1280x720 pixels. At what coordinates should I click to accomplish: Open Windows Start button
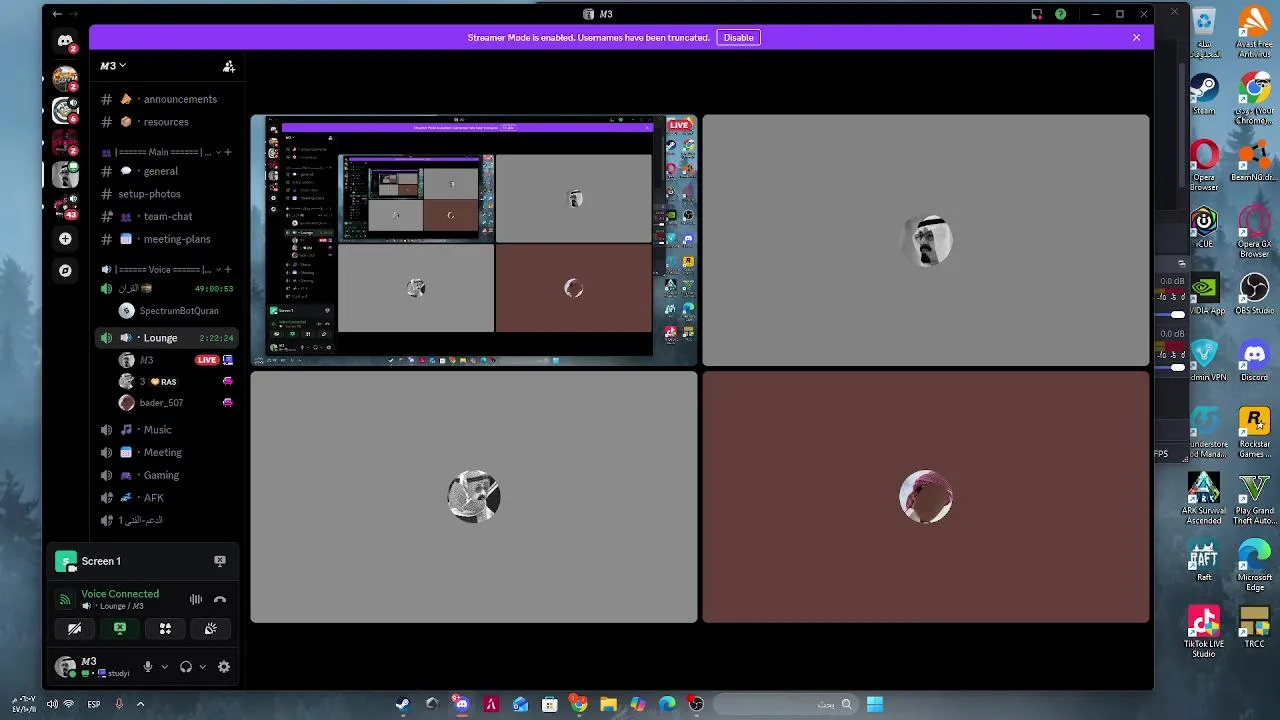coord(875,704)
